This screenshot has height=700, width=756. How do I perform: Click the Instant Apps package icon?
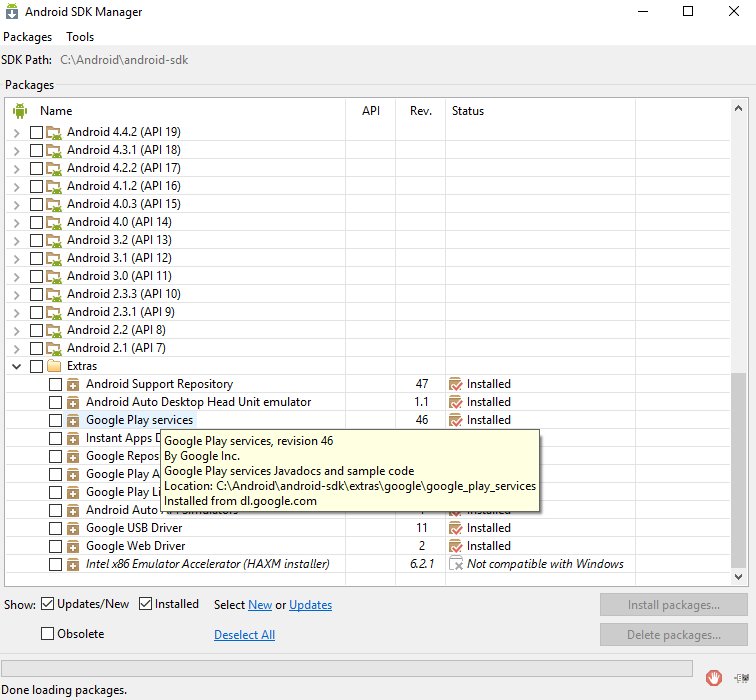pos(73,438)
